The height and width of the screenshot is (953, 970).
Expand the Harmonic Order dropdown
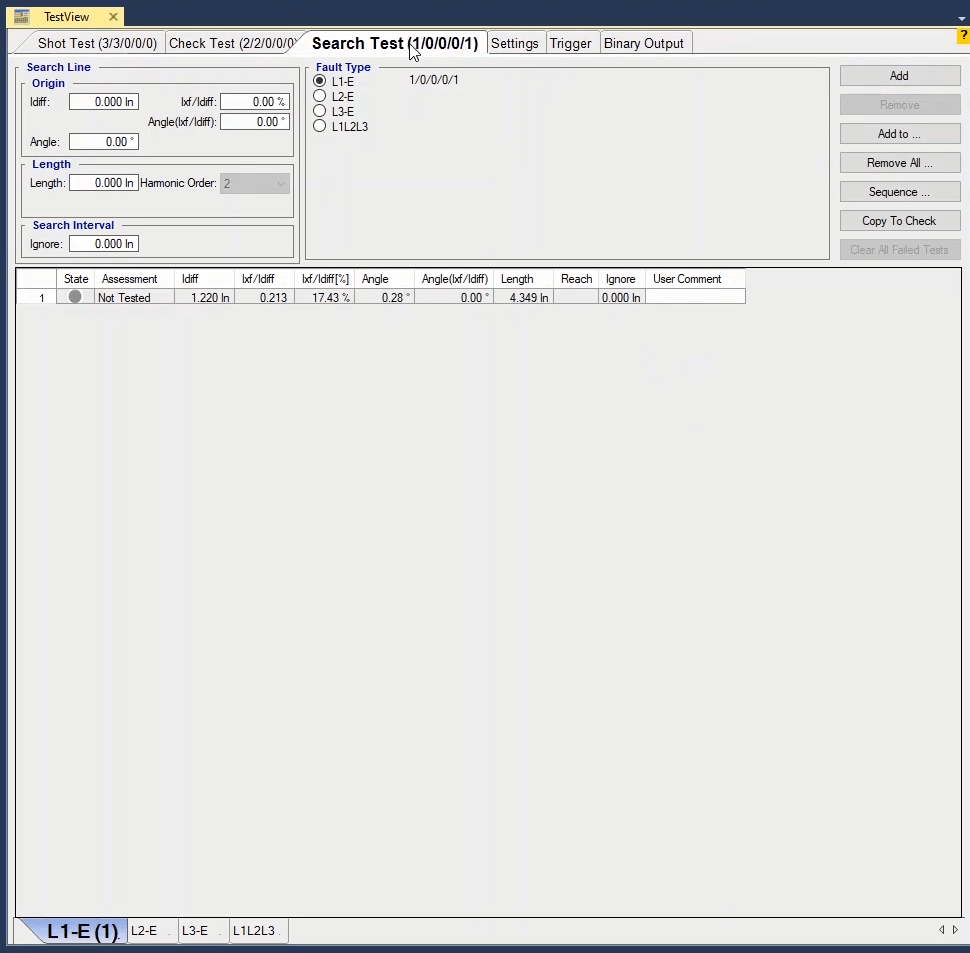[x=280, y=184]
